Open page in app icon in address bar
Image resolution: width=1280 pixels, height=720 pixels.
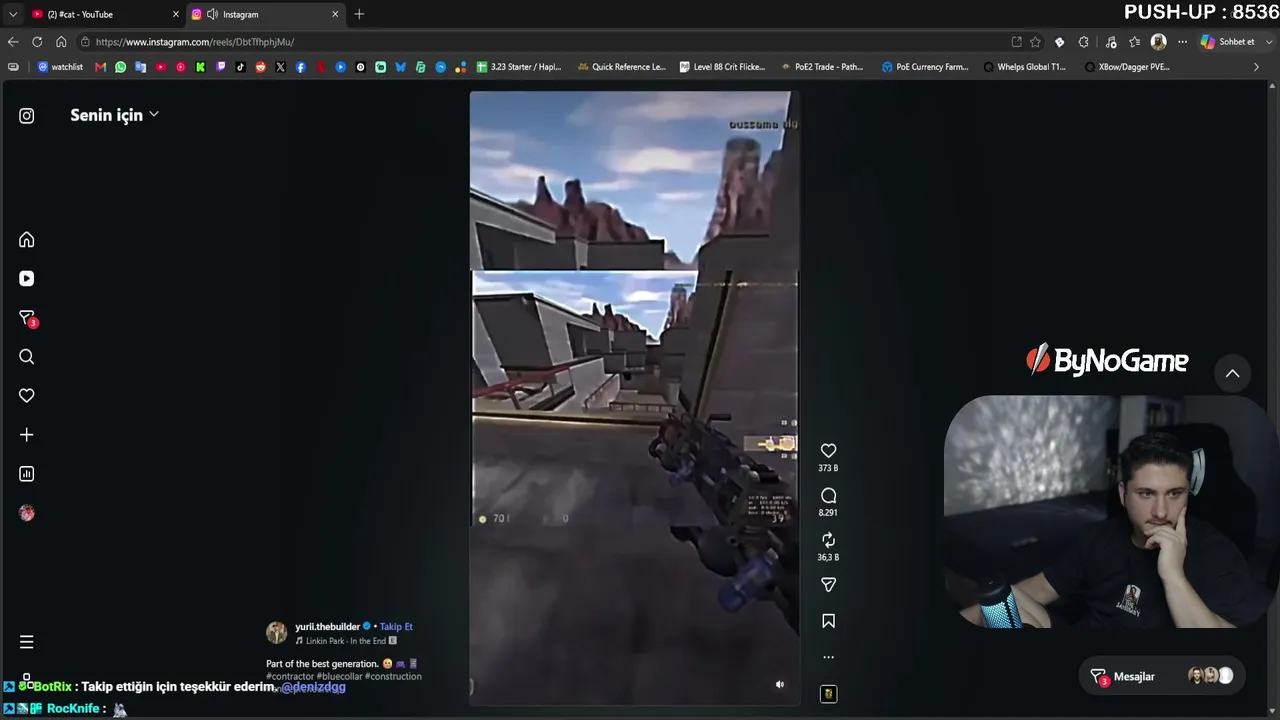tap(1017, 42)
